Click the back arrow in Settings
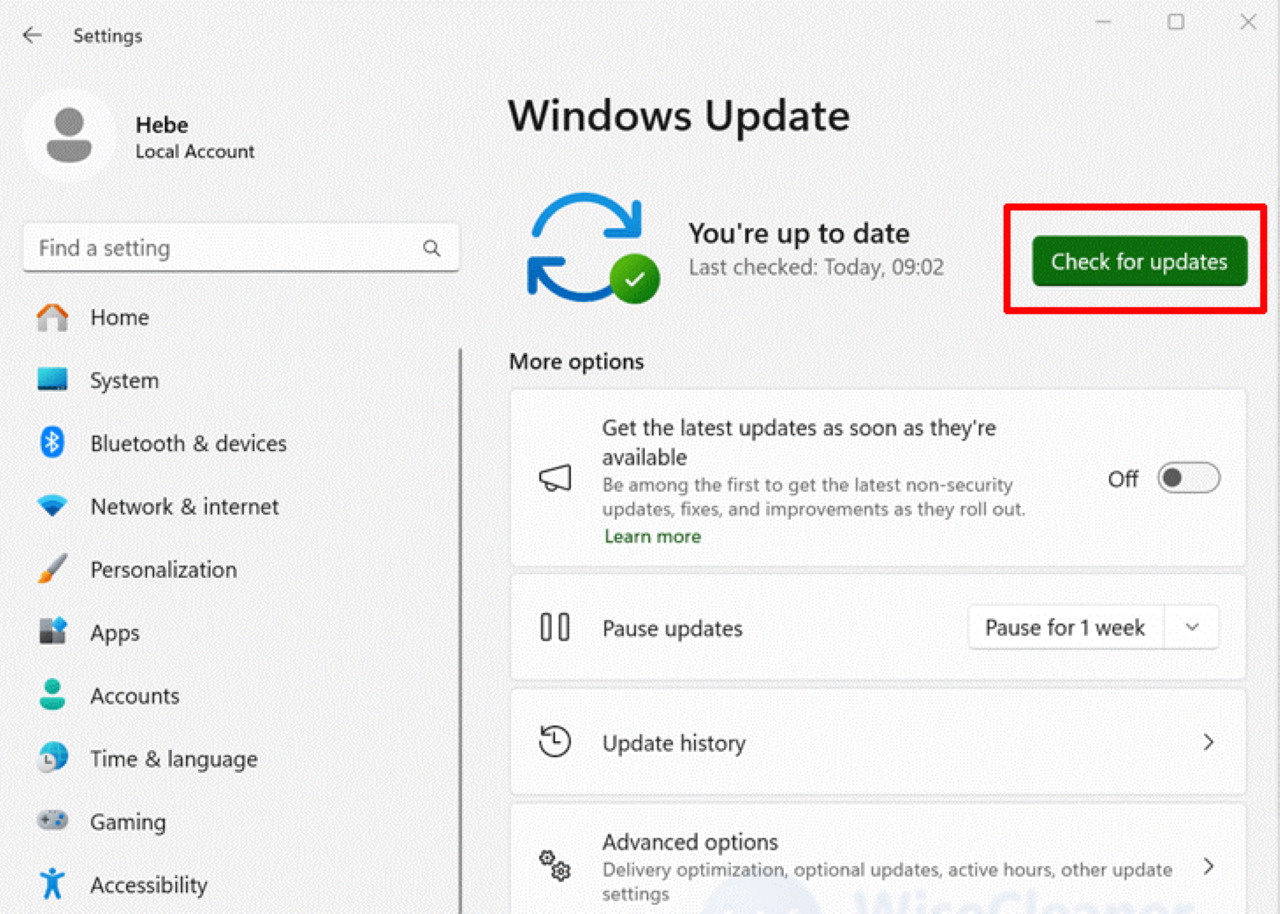Image resolution: width=1280 pixels, height=914 pixels. click(x=32, y=36)
